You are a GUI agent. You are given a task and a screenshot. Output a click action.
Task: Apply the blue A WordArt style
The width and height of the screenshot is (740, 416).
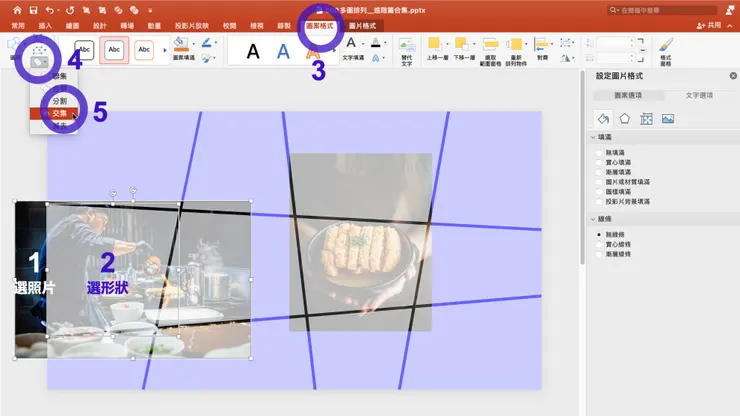pos(283,51)
